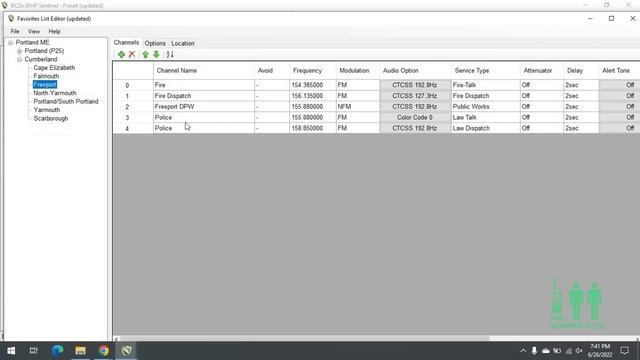Switch to the Options tab
640x360 pixels.
tap(155, 43)
